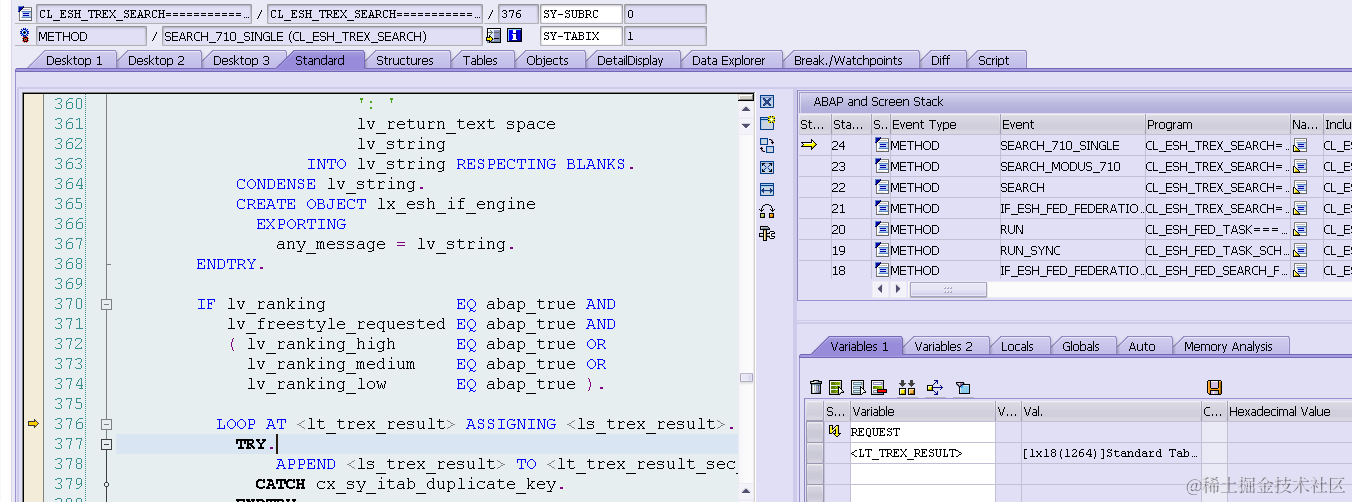Click the tool settings icon below headphones

[767, 234]
